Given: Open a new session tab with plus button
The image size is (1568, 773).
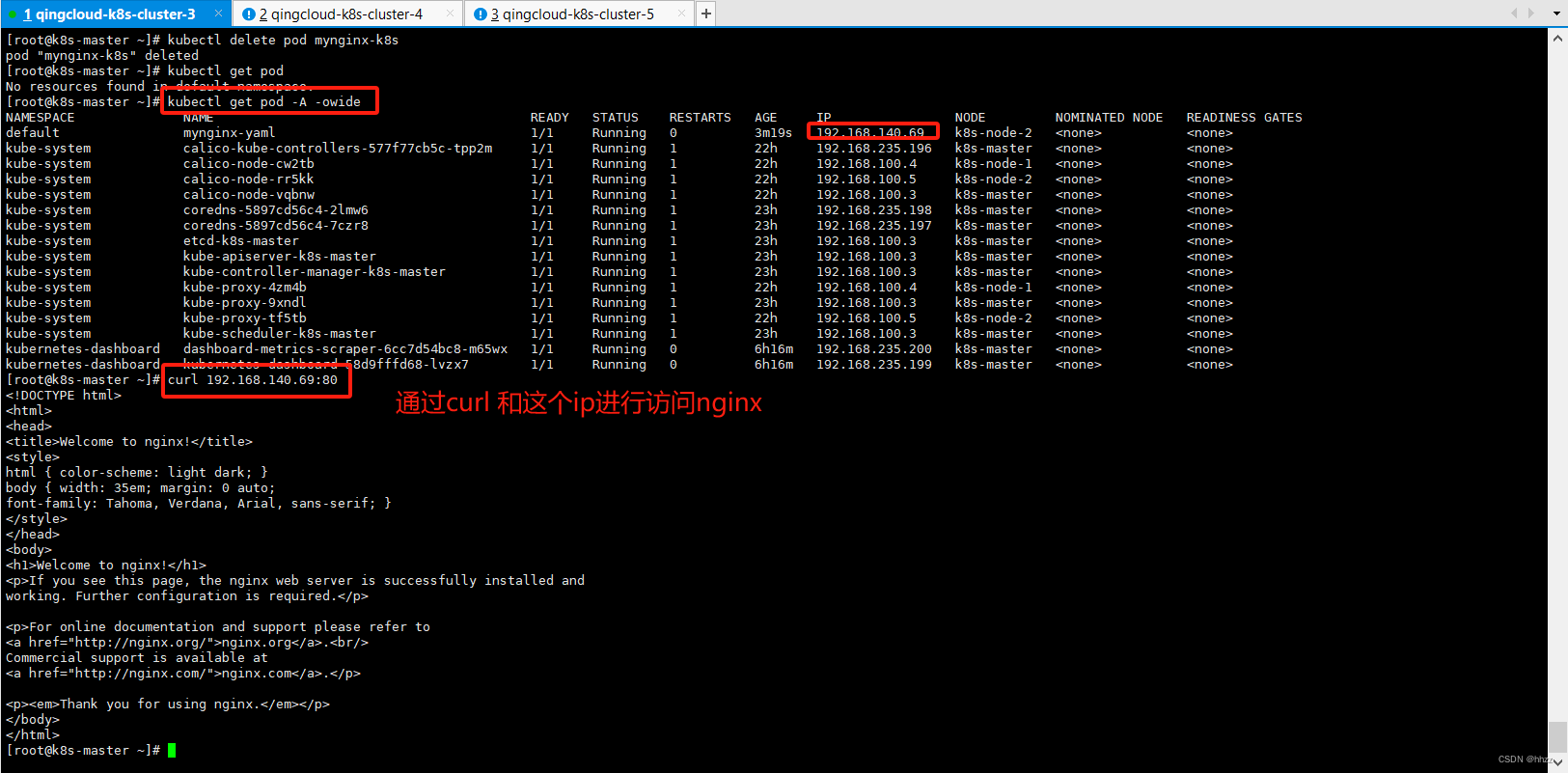Looking at the screenshot, I should (x=706, y=14).
